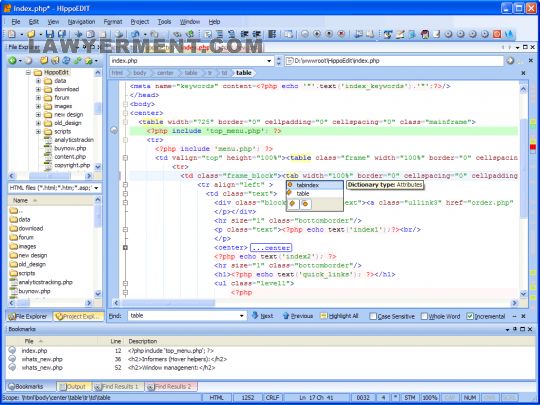
Task: Click the editor vertical scrollbar thumb
Action: pos(523,168)
